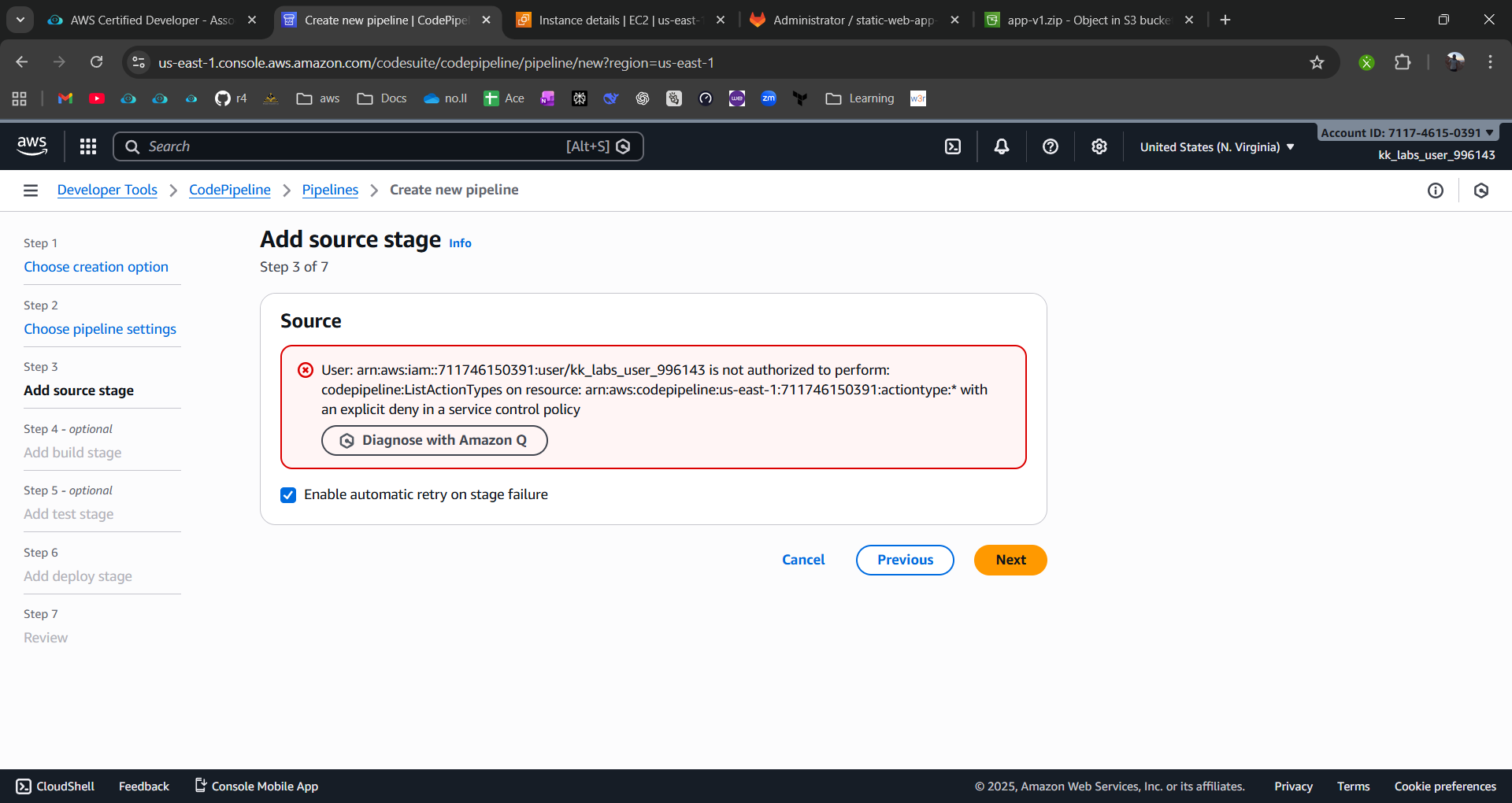Open the no.ll cloud bookmark
The image size is (1512, 803).
[x=446, y=98]
